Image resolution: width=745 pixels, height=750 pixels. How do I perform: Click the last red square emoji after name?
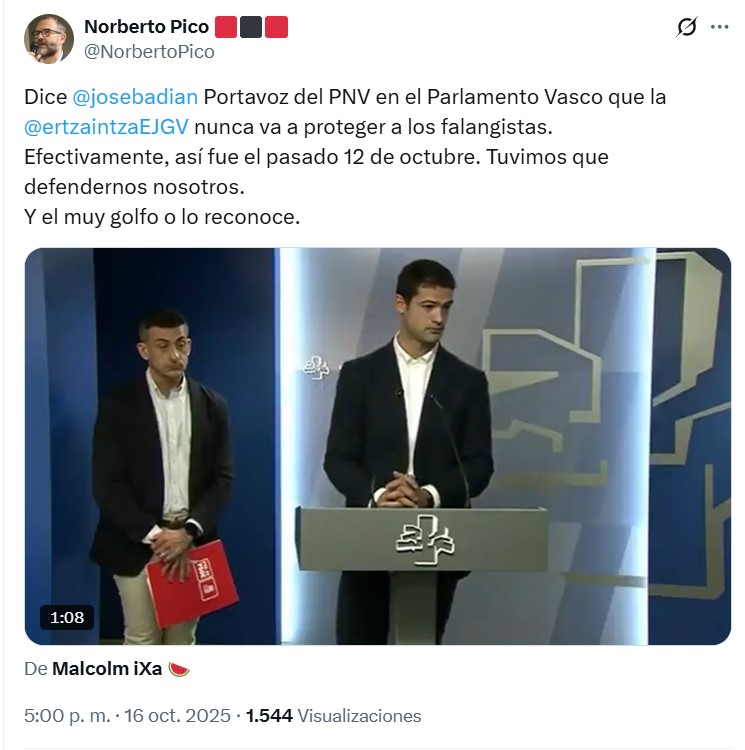[x=276, y=27]
